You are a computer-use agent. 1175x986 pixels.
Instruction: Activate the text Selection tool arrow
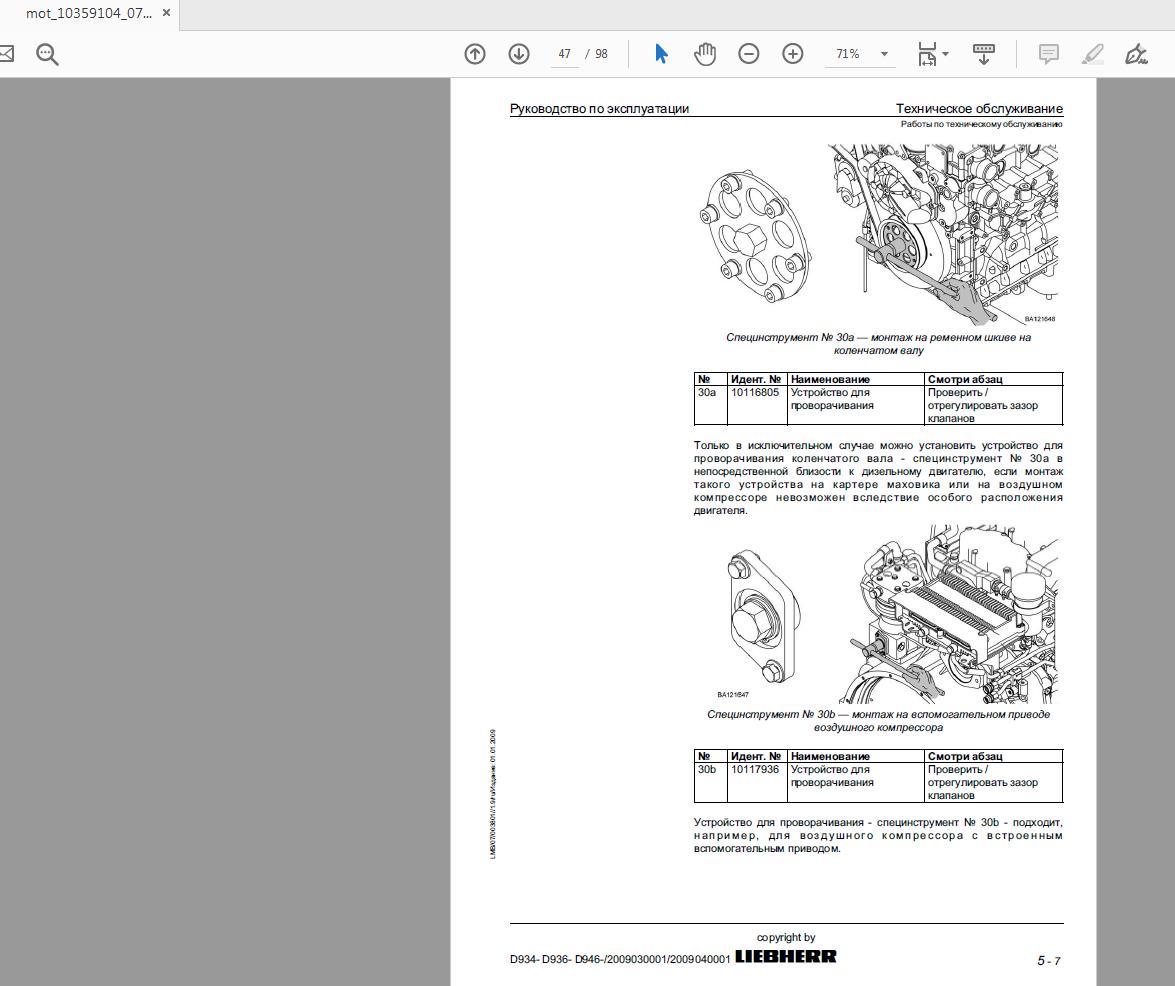[661, 53]
